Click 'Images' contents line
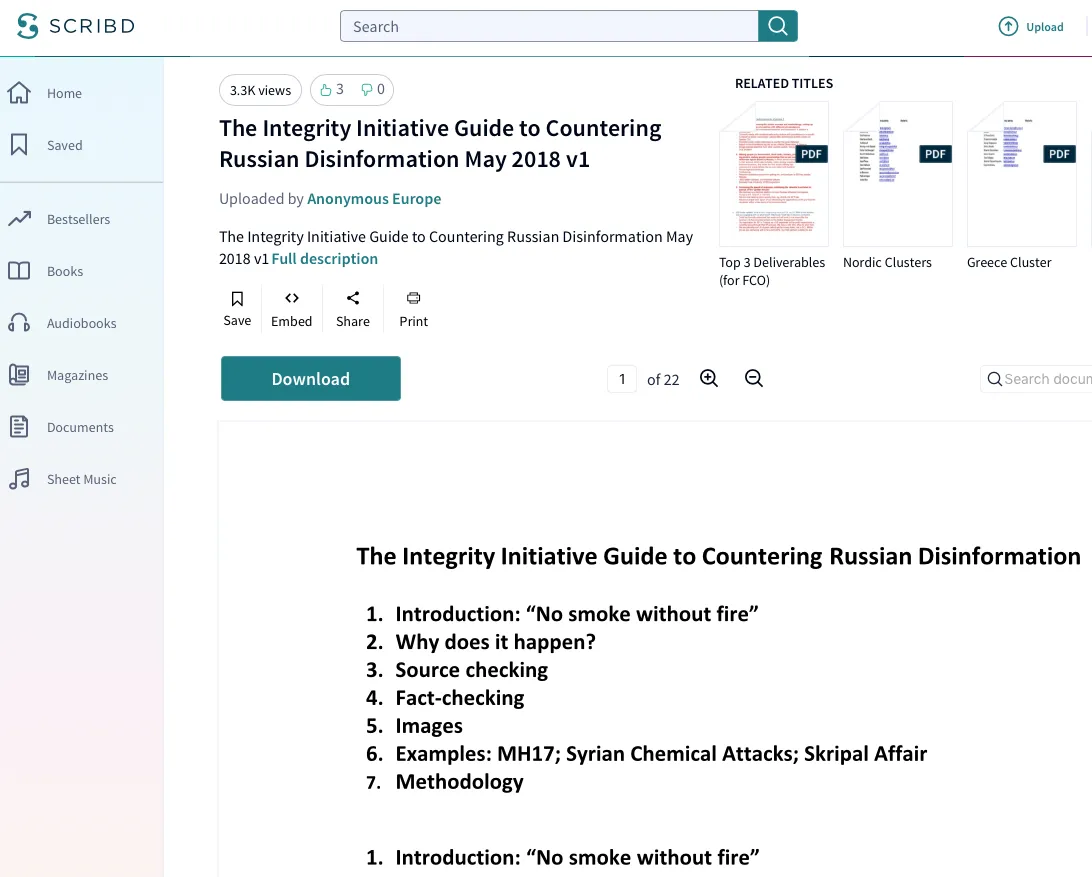This screenshot has height=877, width=1092. click(429, 726)
